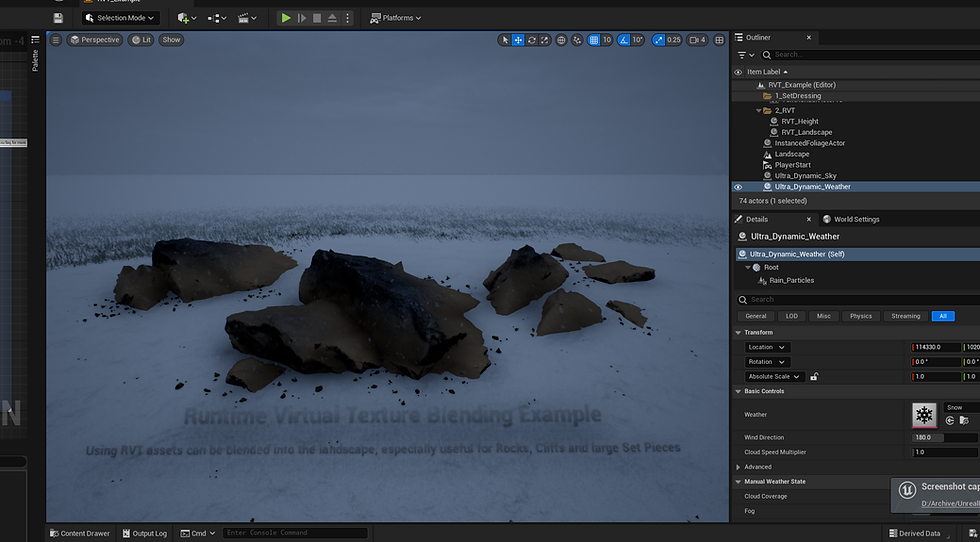The height and width of the screenshot is (542, 980).
Task: Open camera speed setting 4
Action: [698, 40]
